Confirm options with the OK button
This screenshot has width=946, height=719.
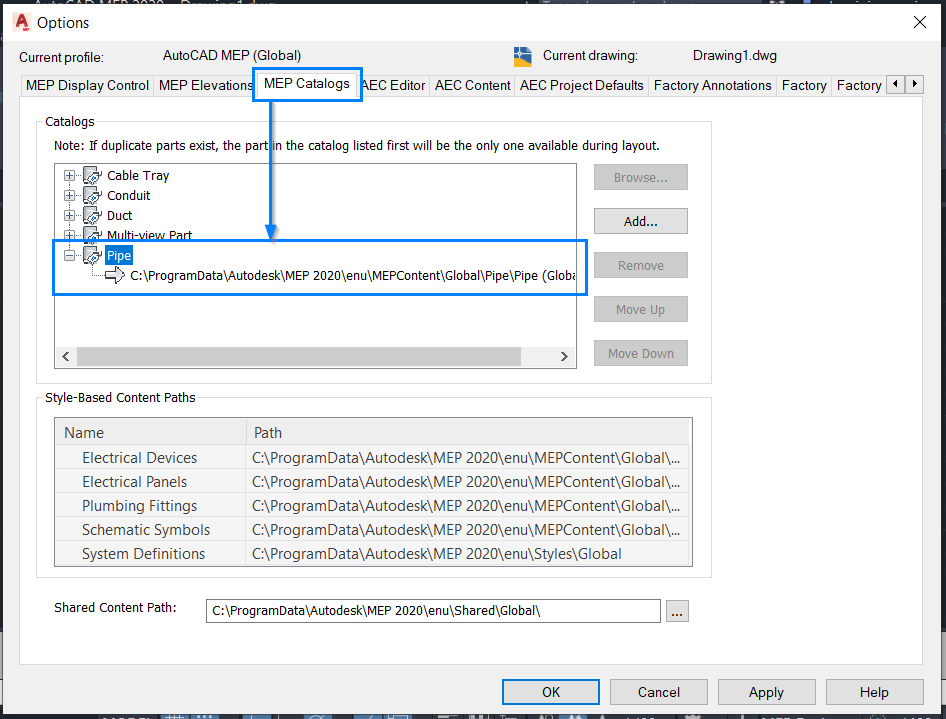tap(551, 692)
